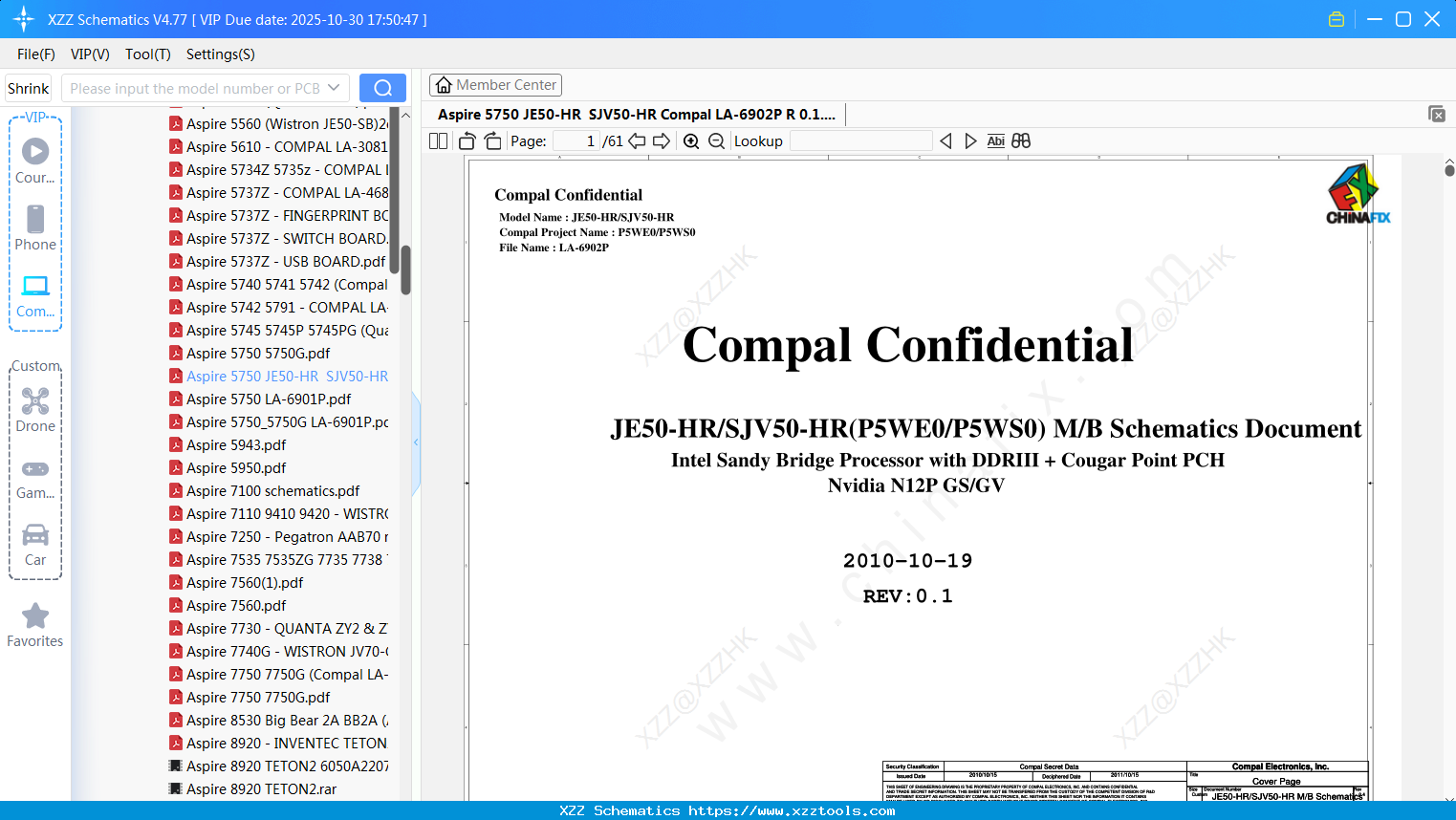Open the Phone sidebar category
The height and width of the screenshot is (820, 1456).
35,227
